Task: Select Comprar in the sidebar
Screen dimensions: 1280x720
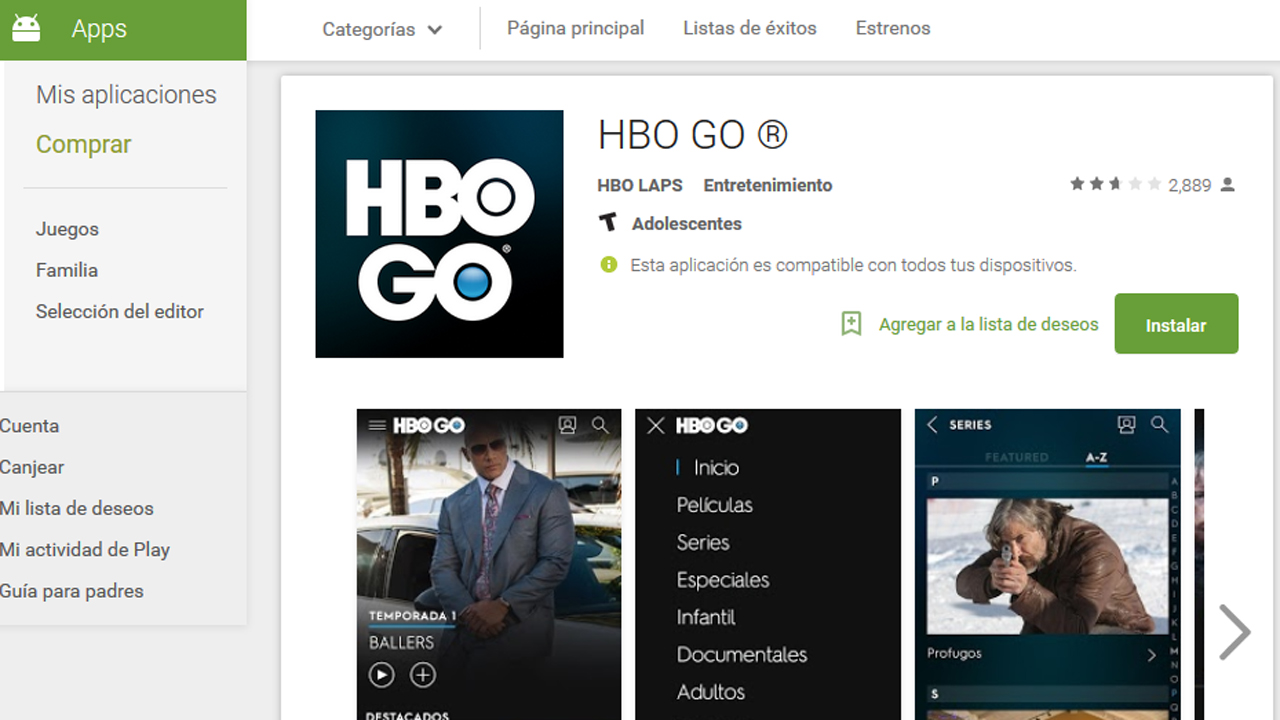Action: (x=84, y=145)
